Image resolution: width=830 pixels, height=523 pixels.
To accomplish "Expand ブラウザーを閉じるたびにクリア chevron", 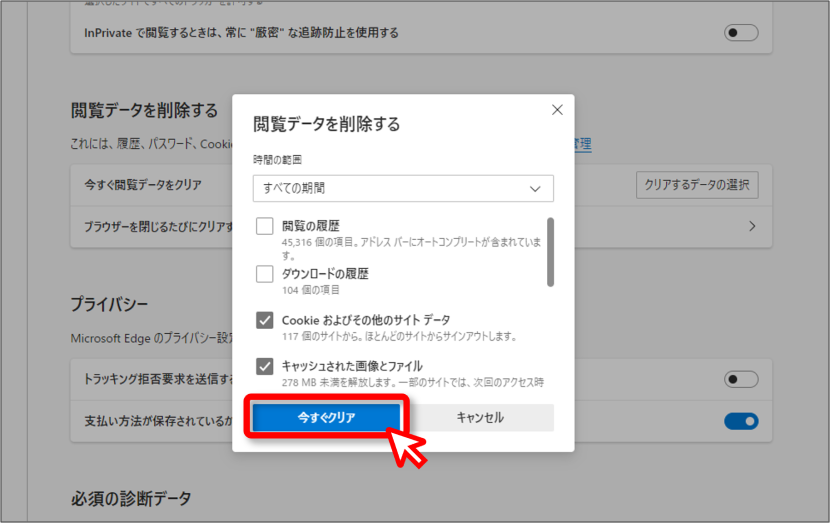I will (x=752, y=227).
